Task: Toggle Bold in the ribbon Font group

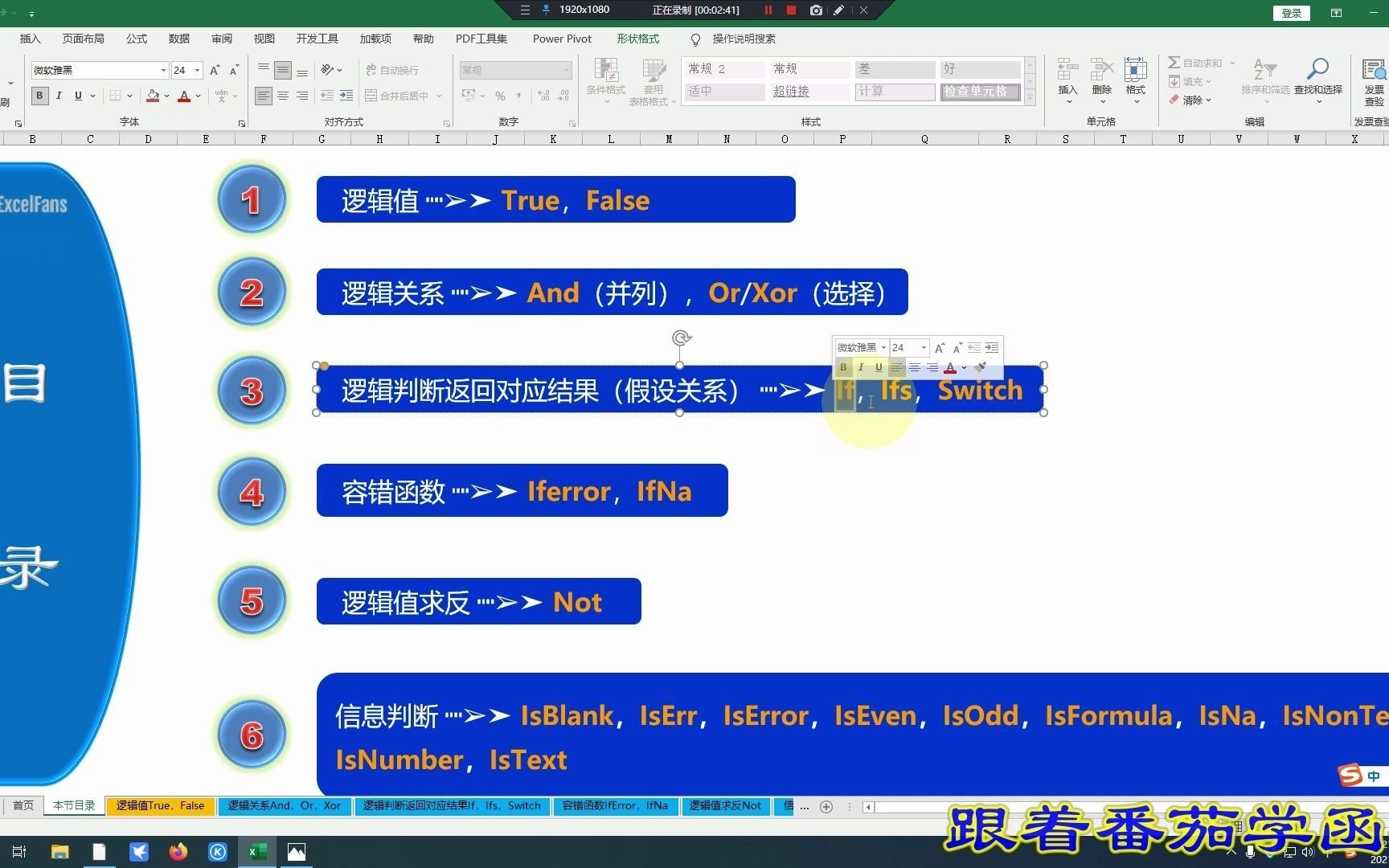Action: (39, 96)
